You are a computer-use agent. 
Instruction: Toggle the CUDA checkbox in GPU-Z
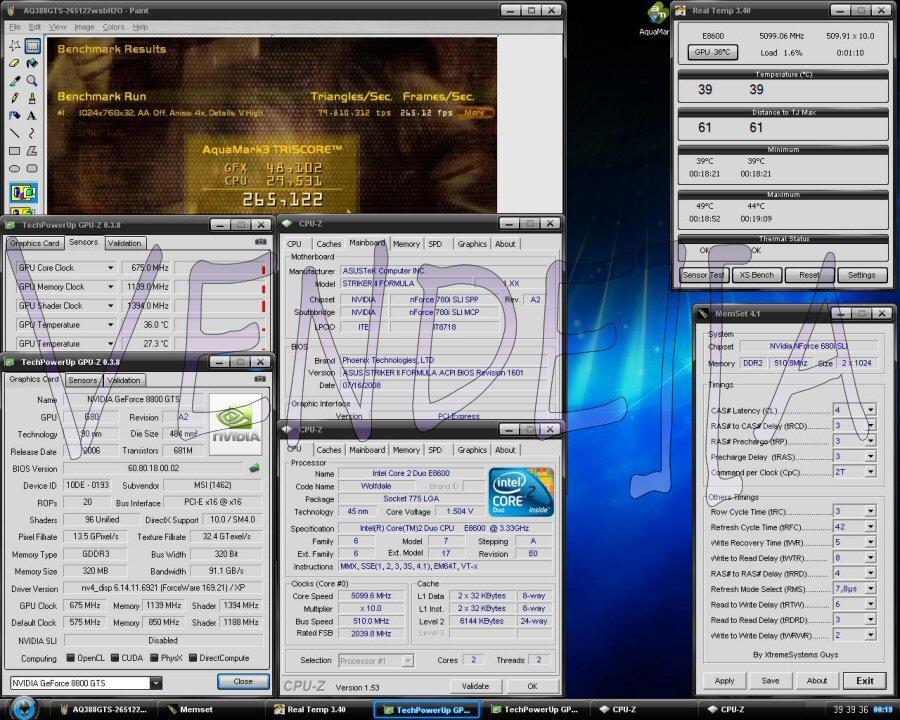coord(115,658)
